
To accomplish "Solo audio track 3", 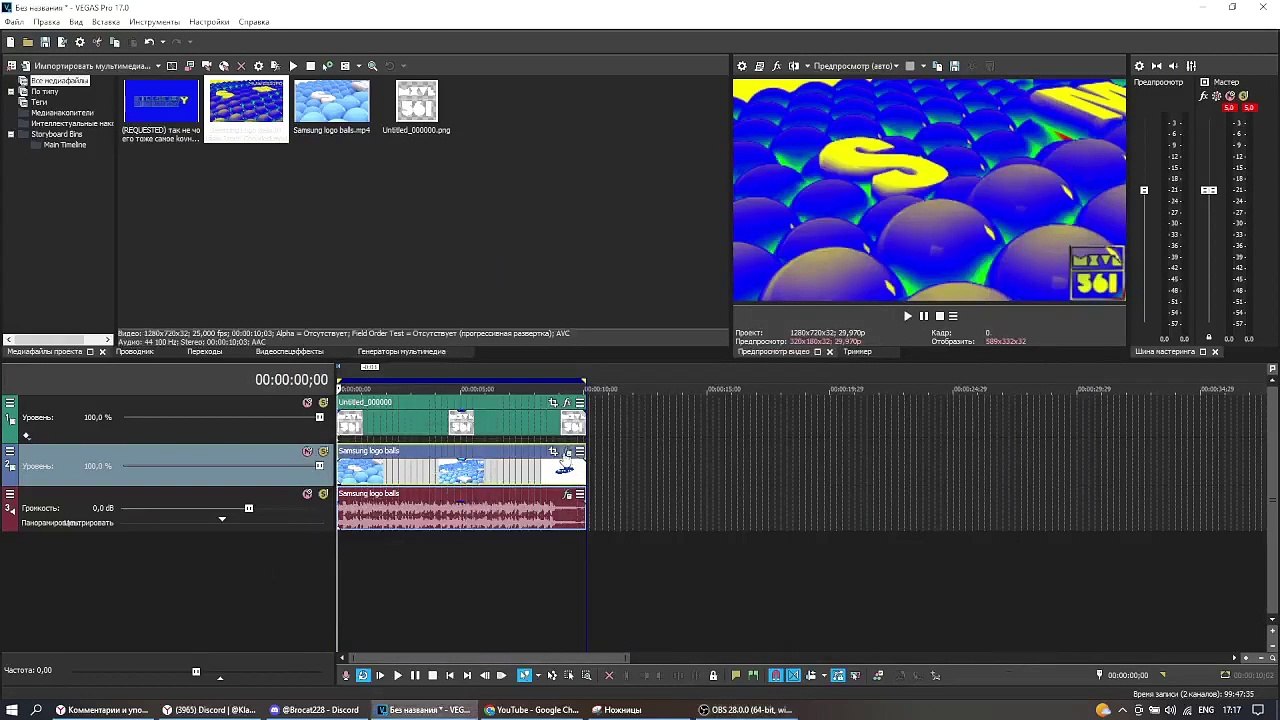I will click(x=323, y=494).
